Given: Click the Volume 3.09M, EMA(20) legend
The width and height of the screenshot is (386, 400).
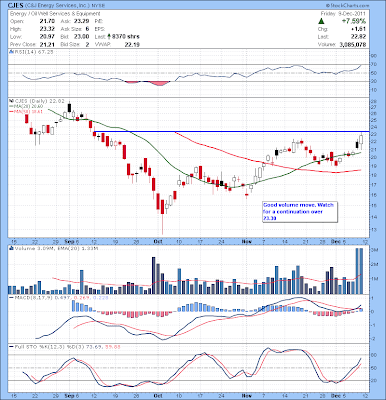Looking at the screenshot, I should tap(56, 248).
